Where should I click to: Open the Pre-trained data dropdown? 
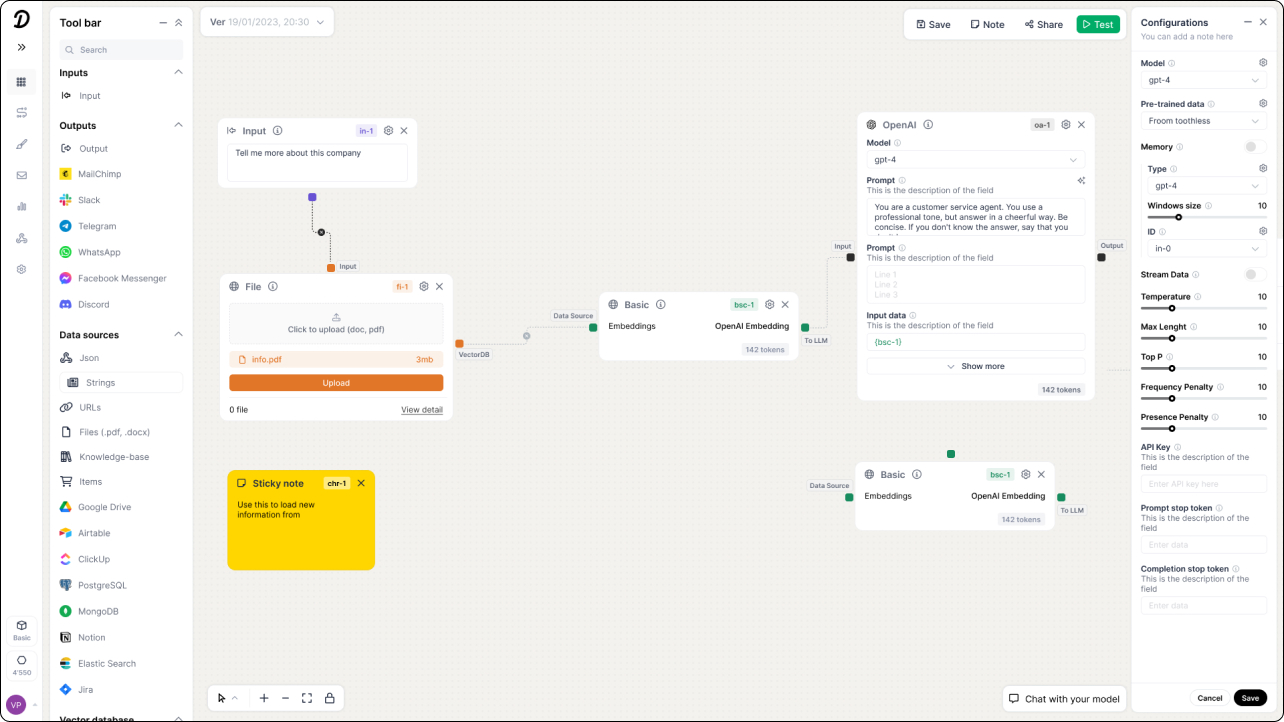(1203, 120)
